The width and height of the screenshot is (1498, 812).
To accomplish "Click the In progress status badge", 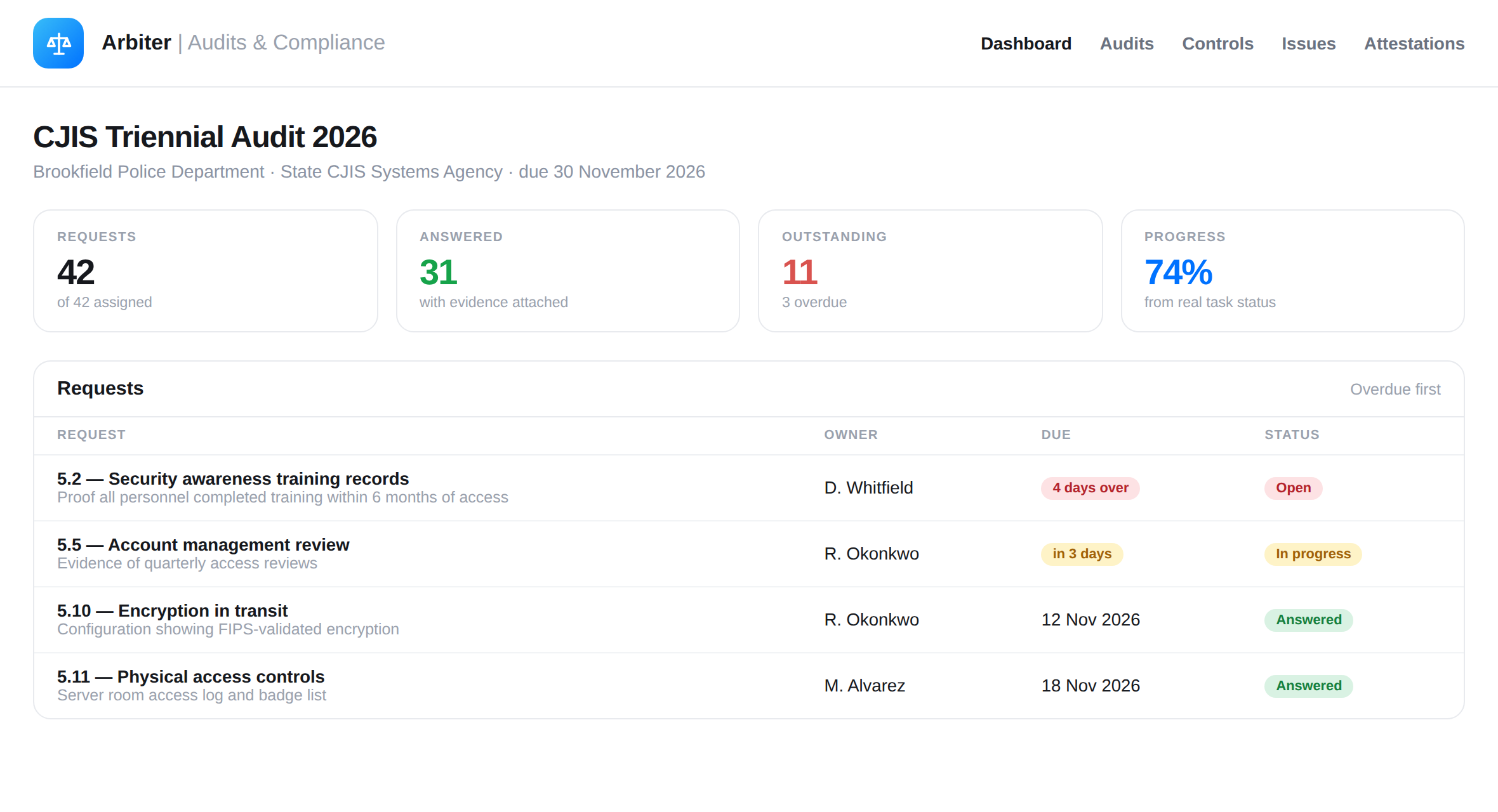I will pos(1313,554).
